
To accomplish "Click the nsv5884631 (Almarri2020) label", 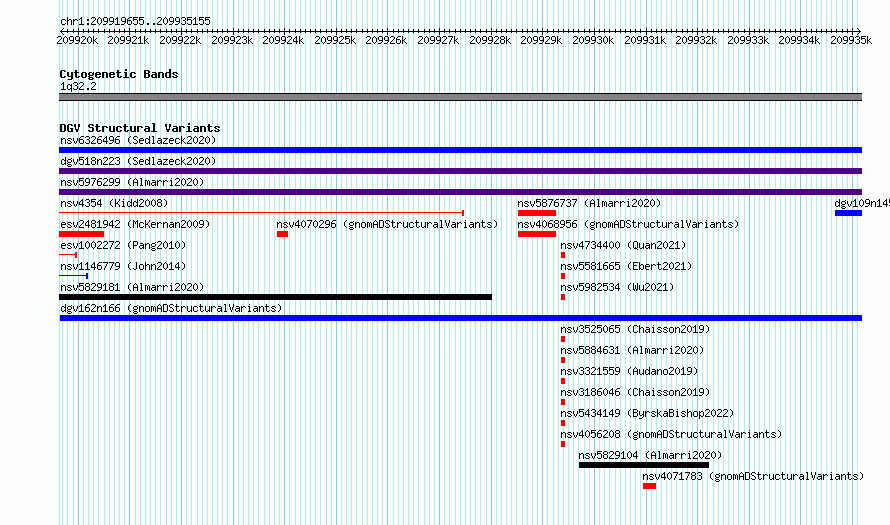I will [632, 350].
